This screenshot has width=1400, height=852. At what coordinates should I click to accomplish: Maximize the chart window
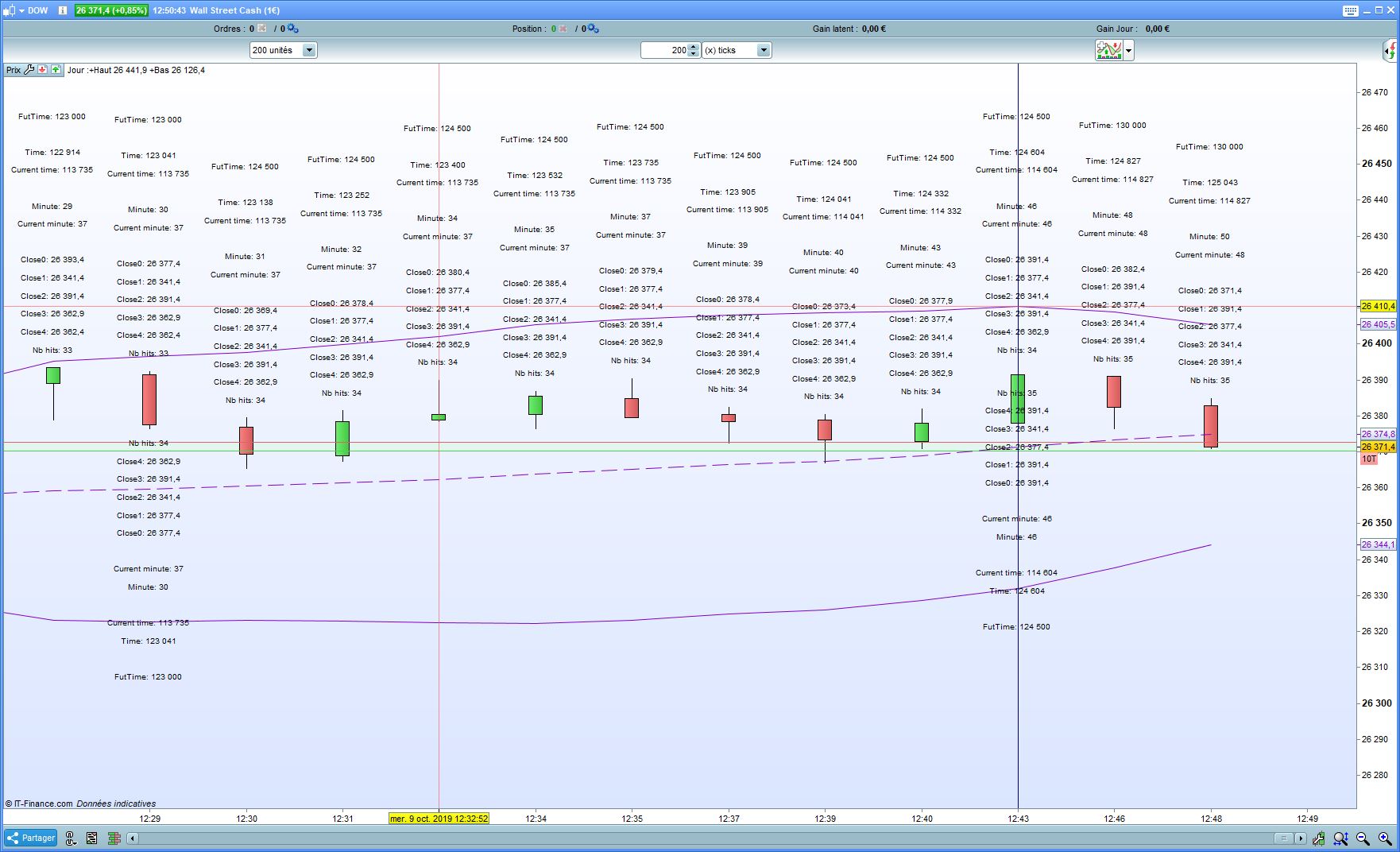pos(1379,10)
